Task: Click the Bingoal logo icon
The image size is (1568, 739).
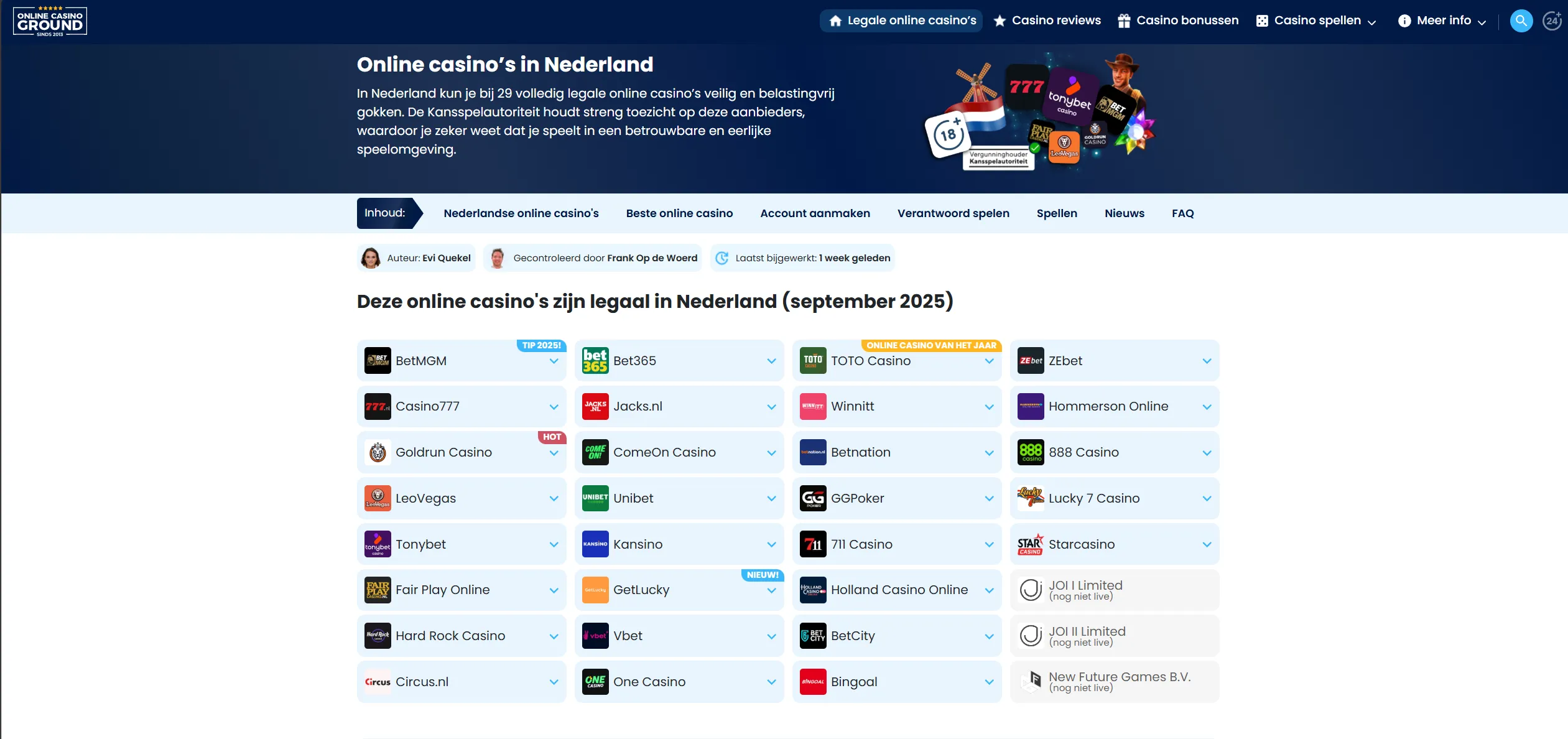Action: [813, 682]
